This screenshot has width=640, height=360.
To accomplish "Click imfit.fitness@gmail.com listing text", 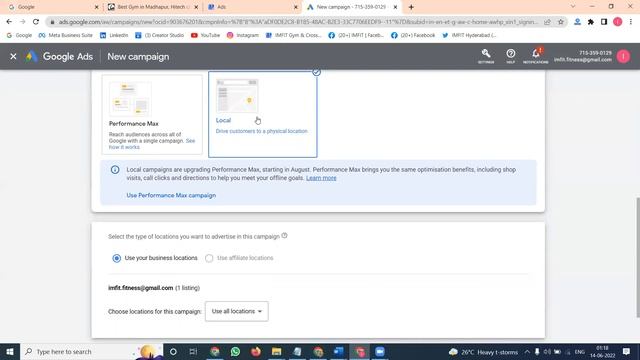I will (140, 288).
